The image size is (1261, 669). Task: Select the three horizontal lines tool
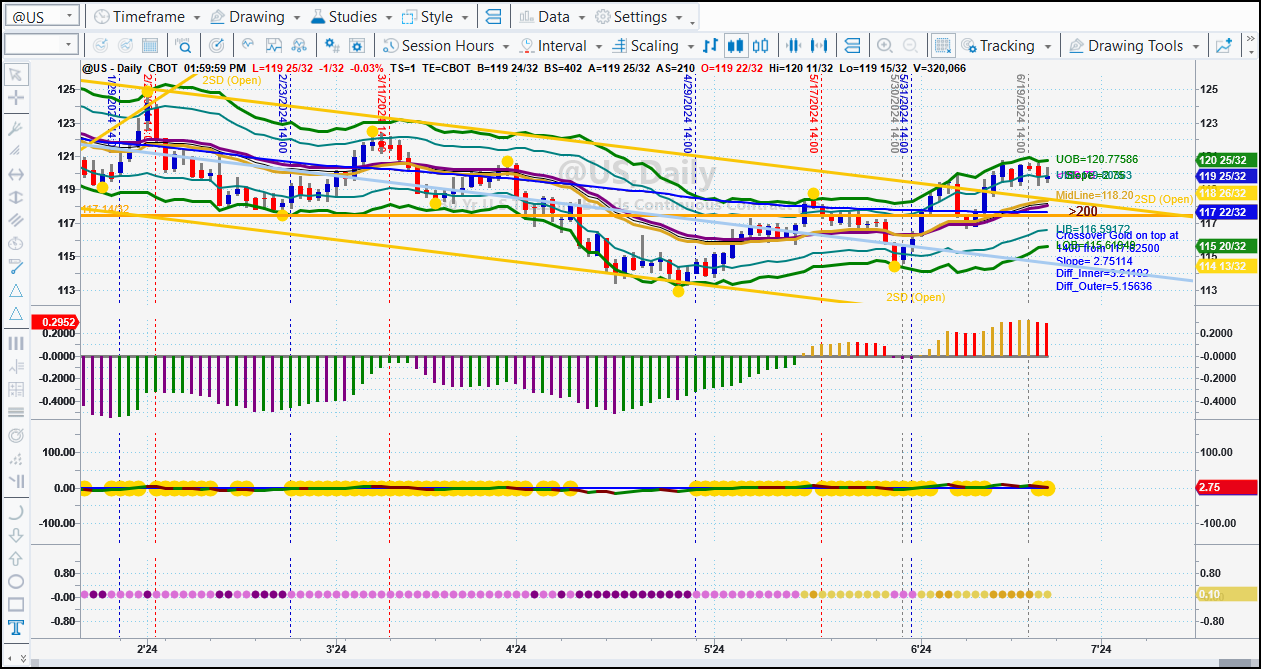point(16,412)
